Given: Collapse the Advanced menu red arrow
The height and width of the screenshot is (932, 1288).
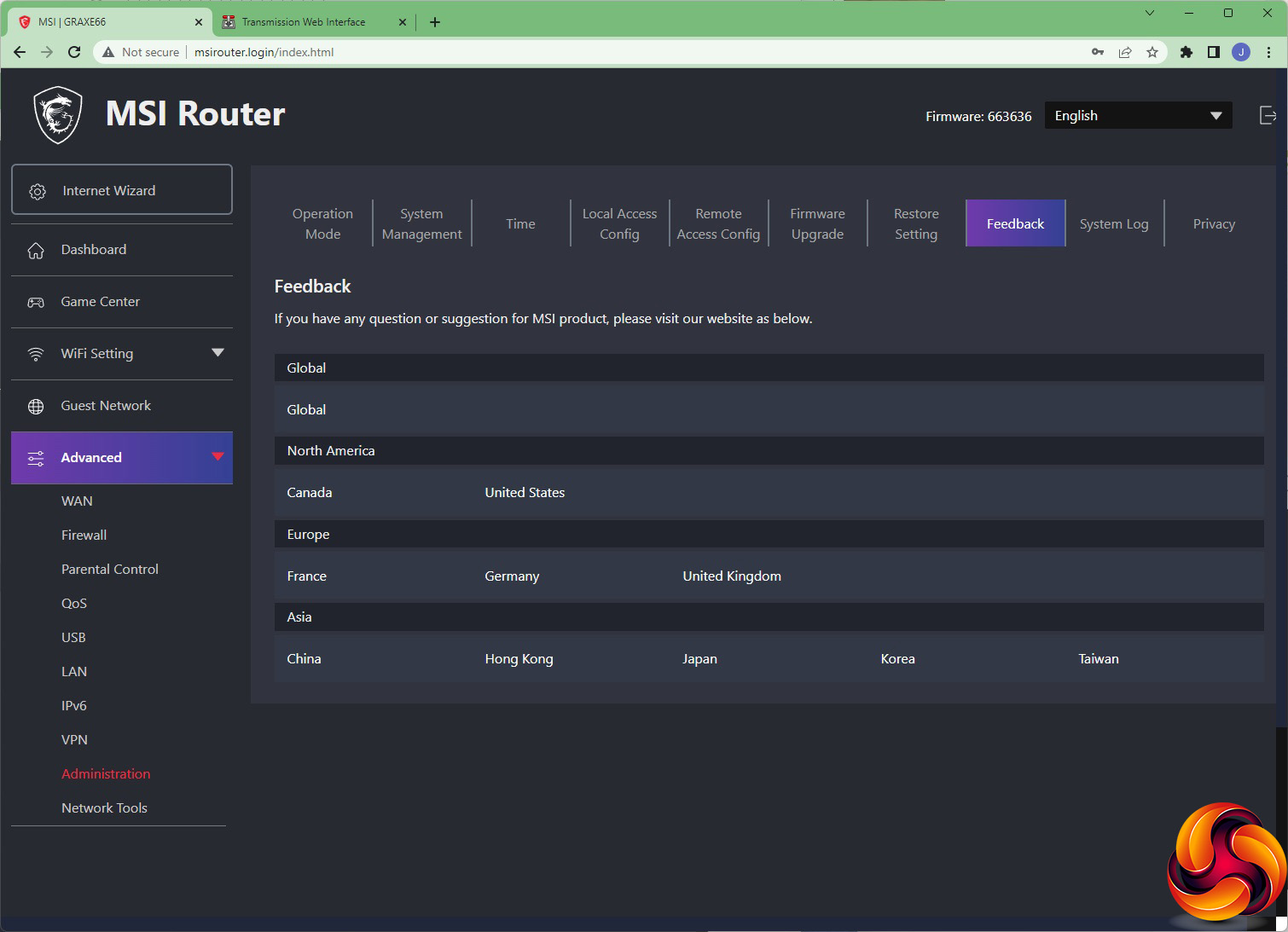Looking at the screenshot, I should click(218, 457).
